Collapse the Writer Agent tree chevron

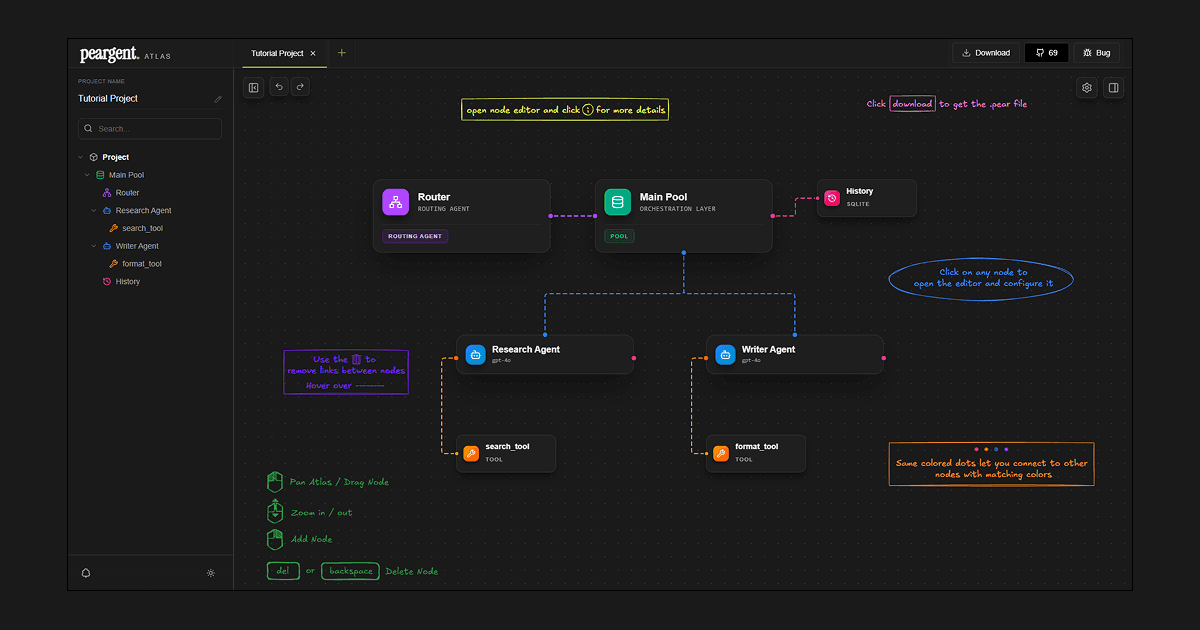[94, 246]
